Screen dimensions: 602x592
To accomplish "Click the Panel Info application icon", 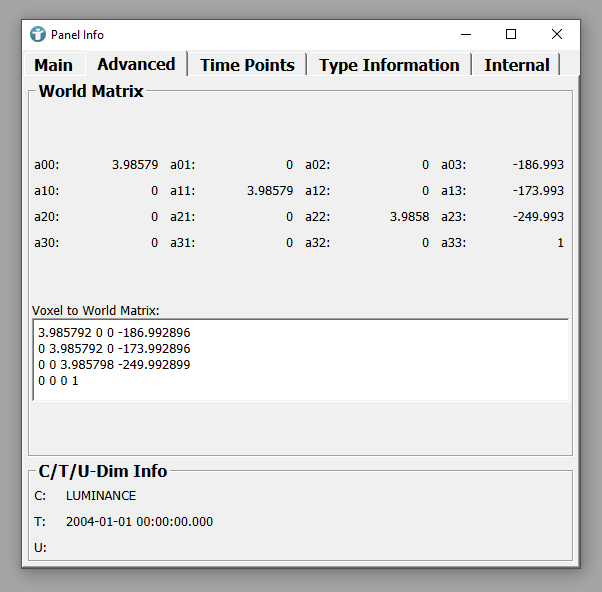I will tap(38, 34).
